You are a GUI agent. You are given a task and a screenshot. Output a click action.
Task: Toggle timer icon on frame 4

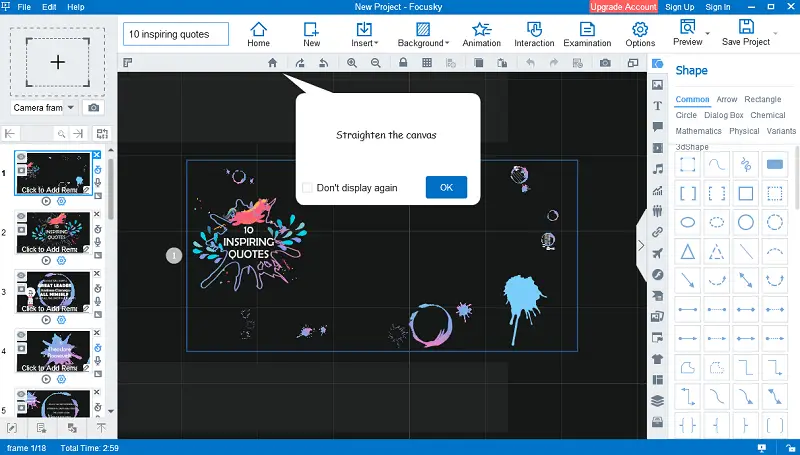pyautogui.click(x=97, y=348)
